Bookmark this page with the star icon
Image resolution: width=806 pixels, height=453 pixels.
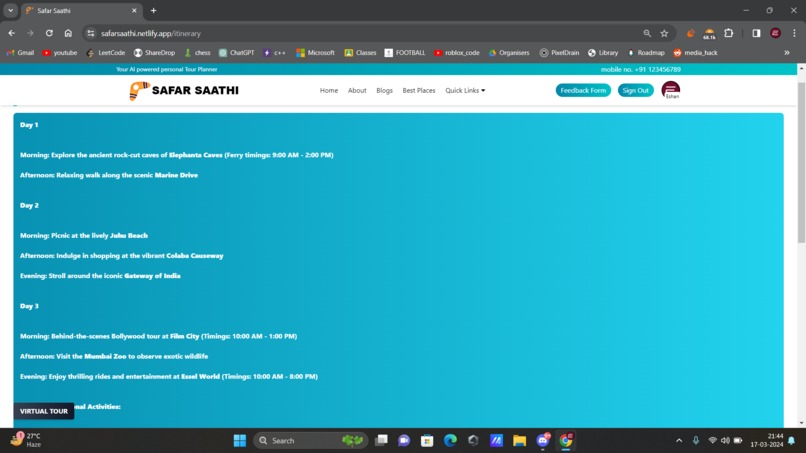tap(664, 33)
